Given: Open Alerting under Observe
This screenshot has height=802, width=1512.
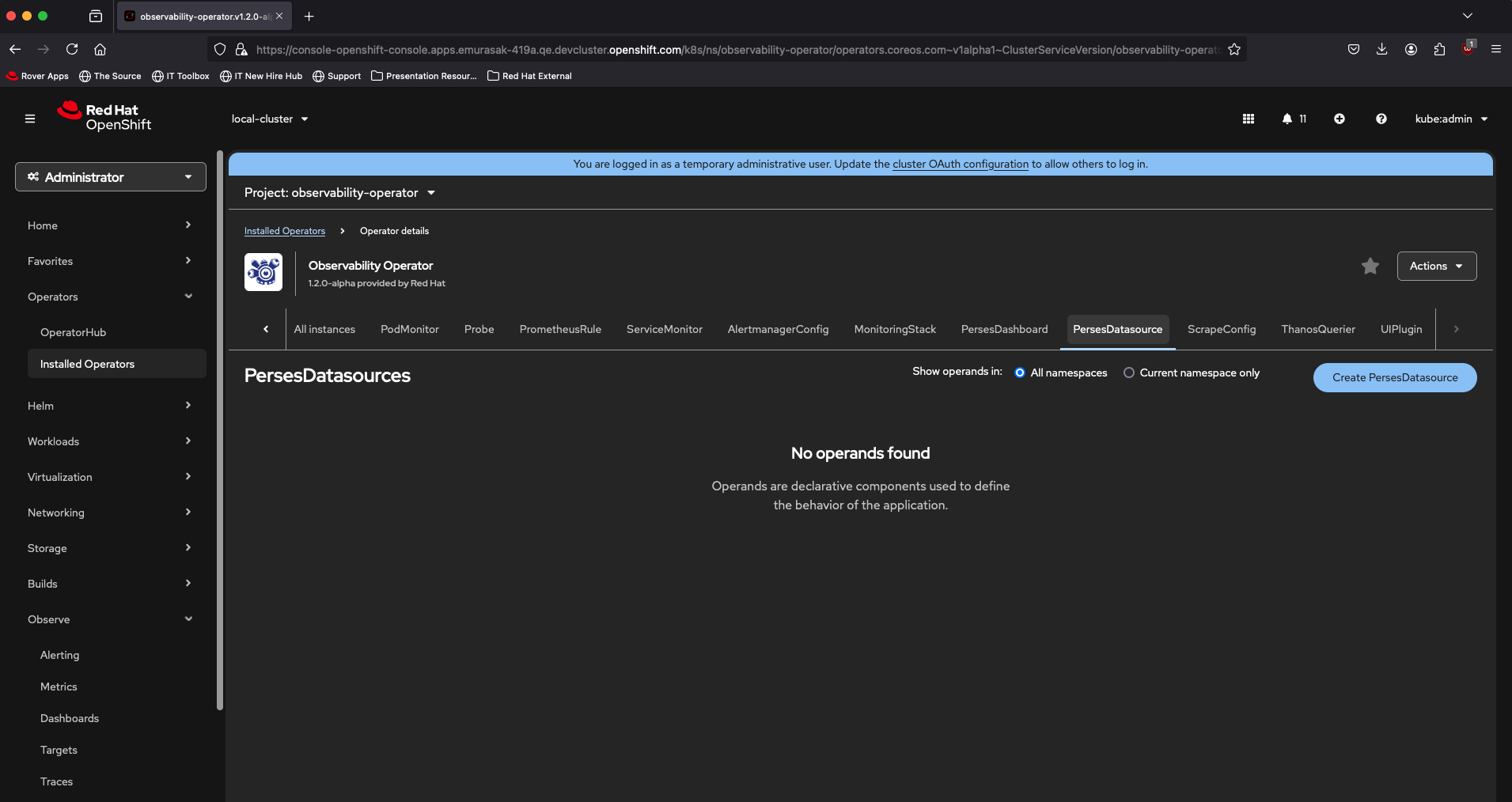Looking at the screenshot, I should click(x=117, y=655).
